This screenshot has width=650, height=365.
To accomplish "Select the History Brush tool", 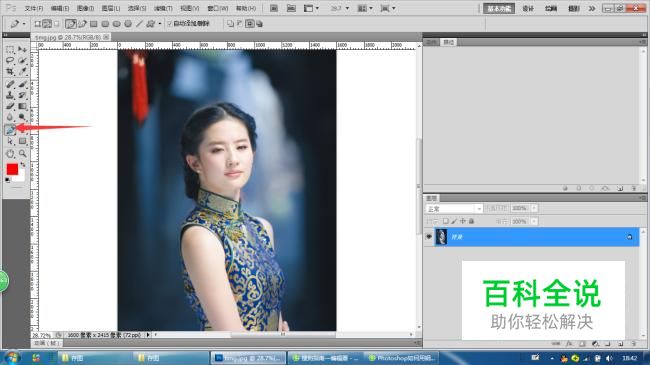I will [x=22, y=95].
